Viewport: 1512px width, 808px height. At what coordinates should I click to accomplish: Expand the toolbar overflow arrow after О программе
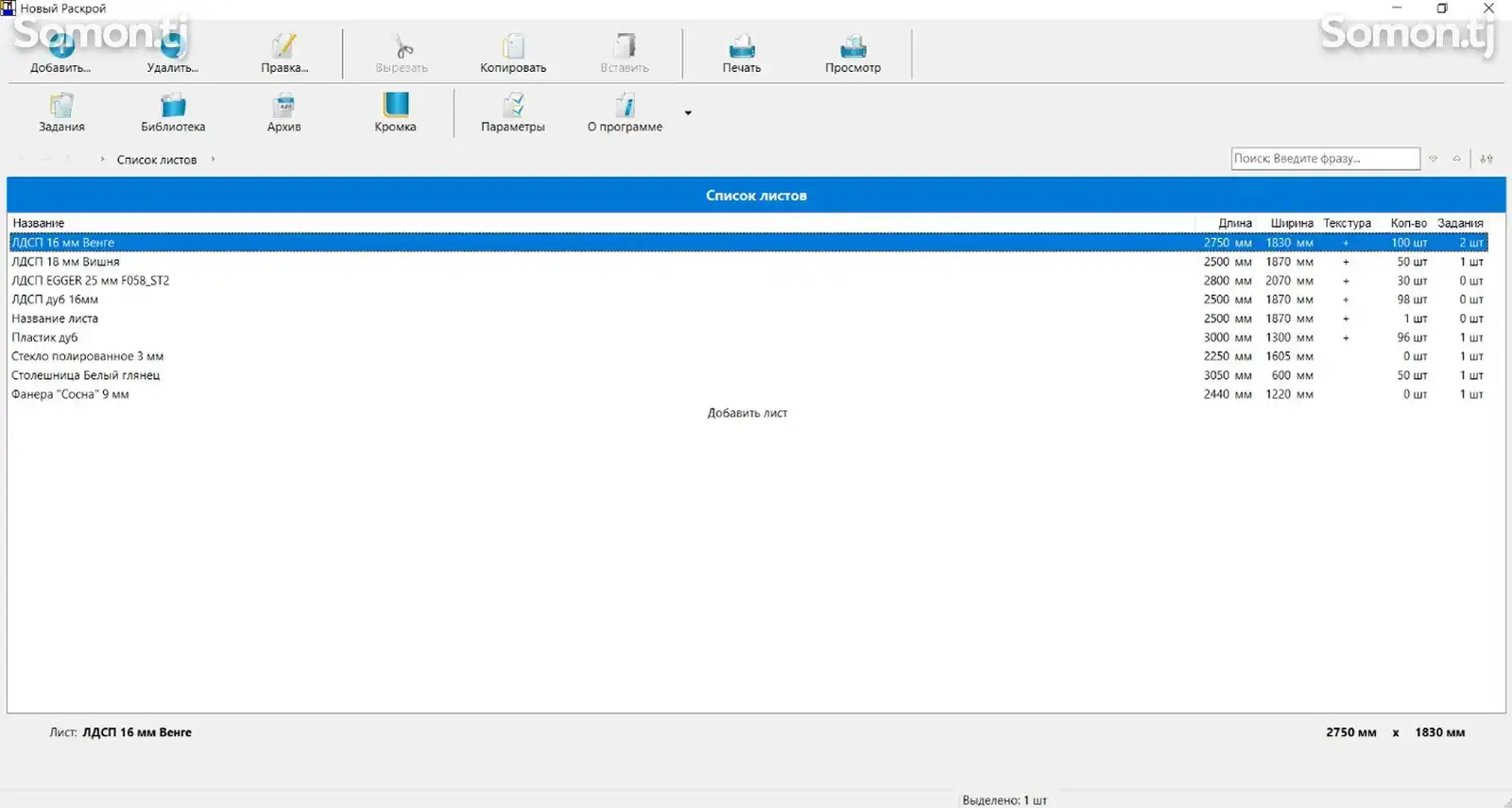pos(688,112)
